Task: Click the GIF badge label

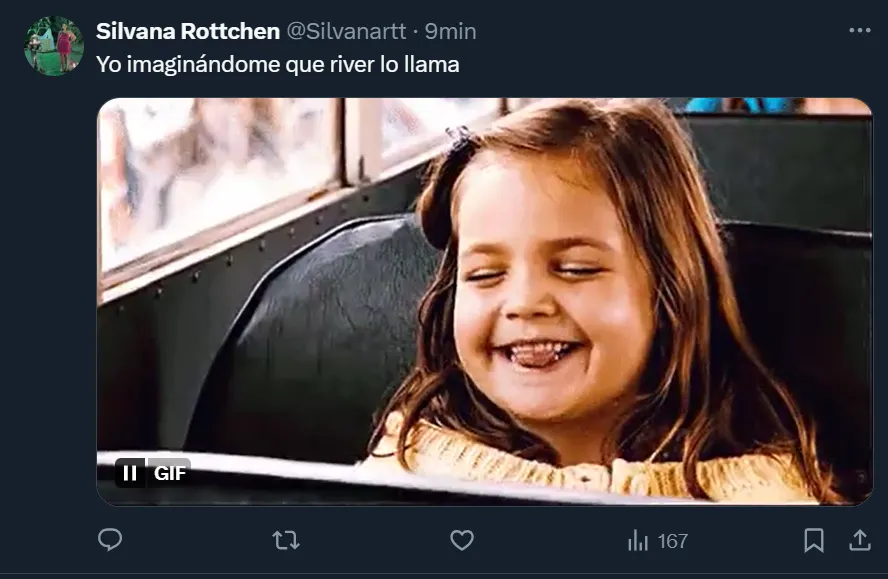Action: click(170, 473)
